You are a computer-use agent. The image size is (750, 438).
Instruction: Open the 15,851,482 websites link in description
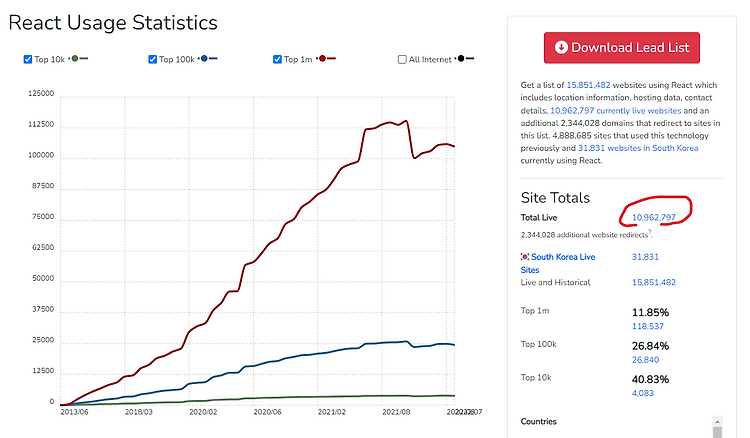(x=588, y=85)
